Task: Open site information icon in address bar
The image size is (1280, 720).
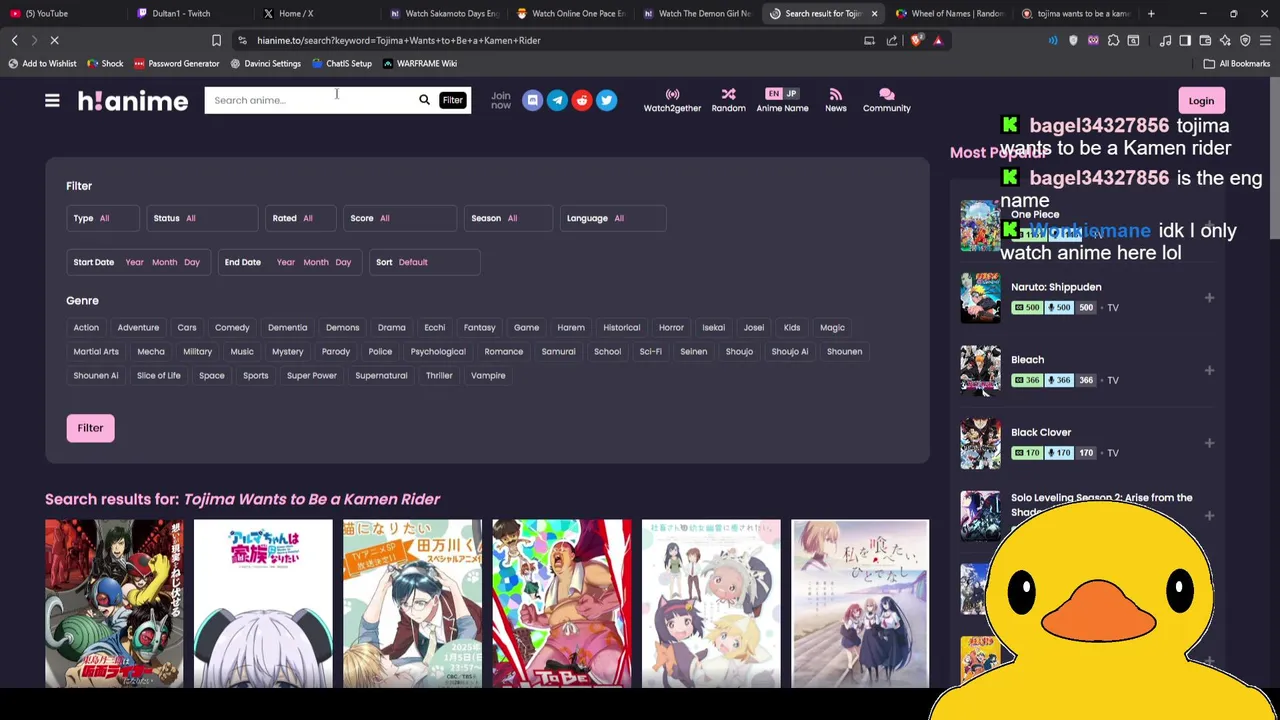Action: click(x=243, y=40)
